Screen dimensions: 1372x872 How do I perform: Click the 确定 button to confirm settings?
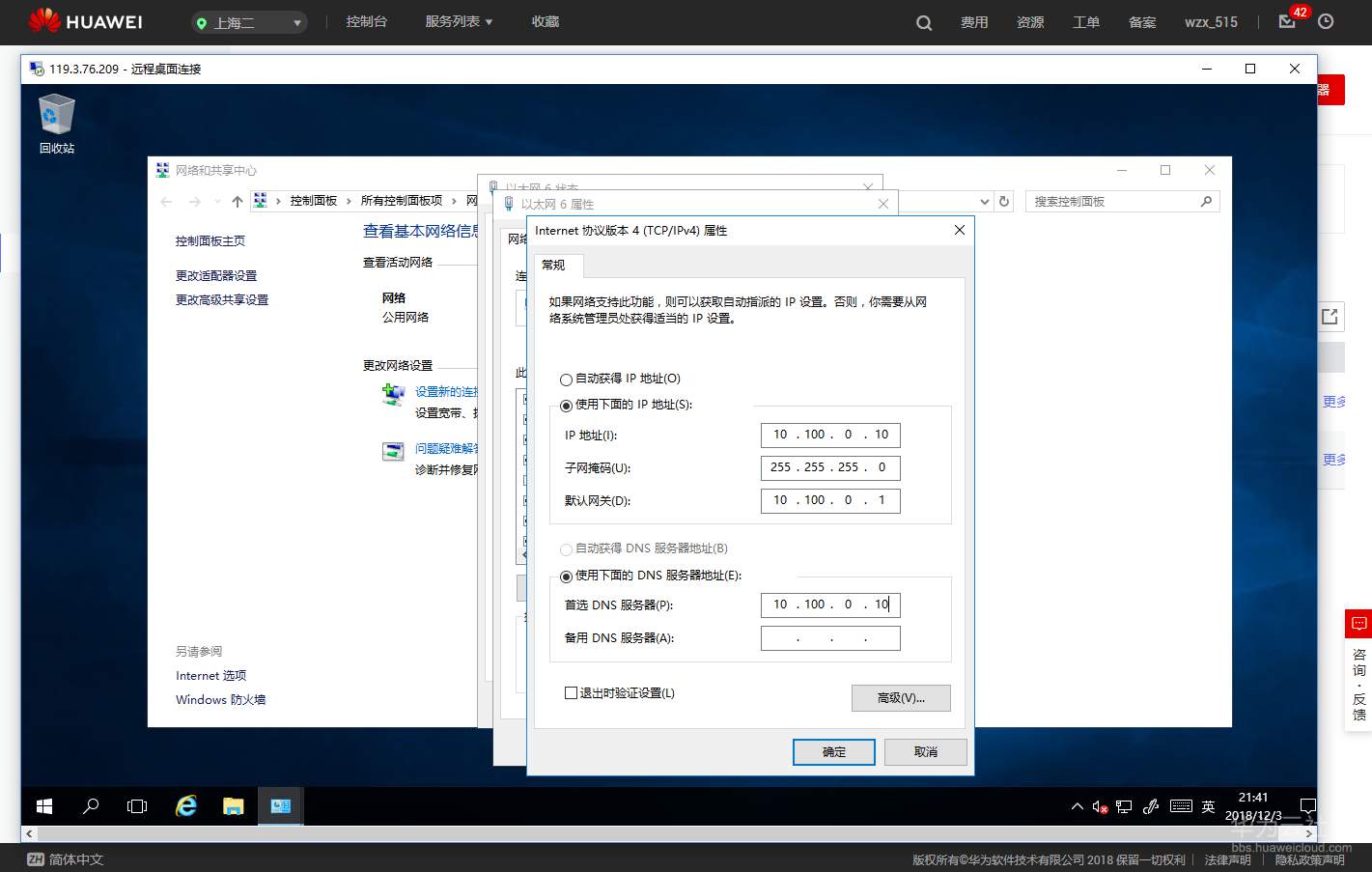pos(833,751)
